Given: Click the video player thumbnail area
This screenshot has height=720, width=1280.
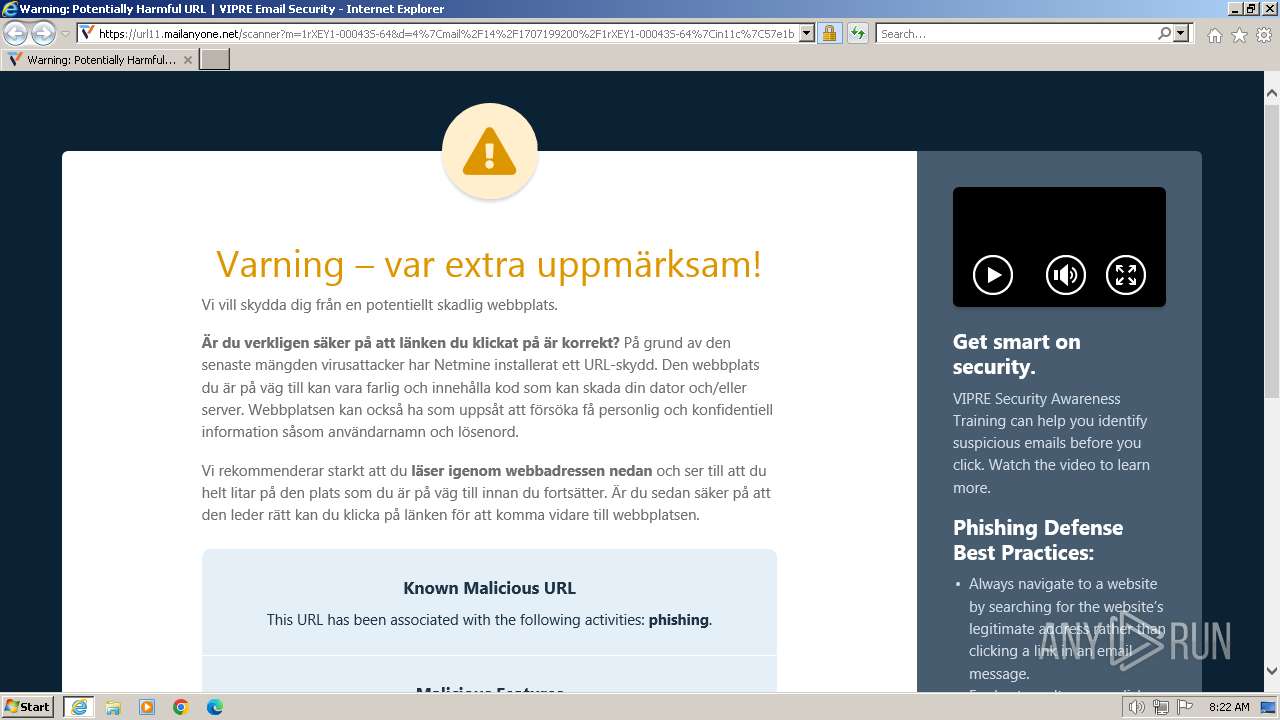Looking at the screenshot, I should tap(1059, 247).
